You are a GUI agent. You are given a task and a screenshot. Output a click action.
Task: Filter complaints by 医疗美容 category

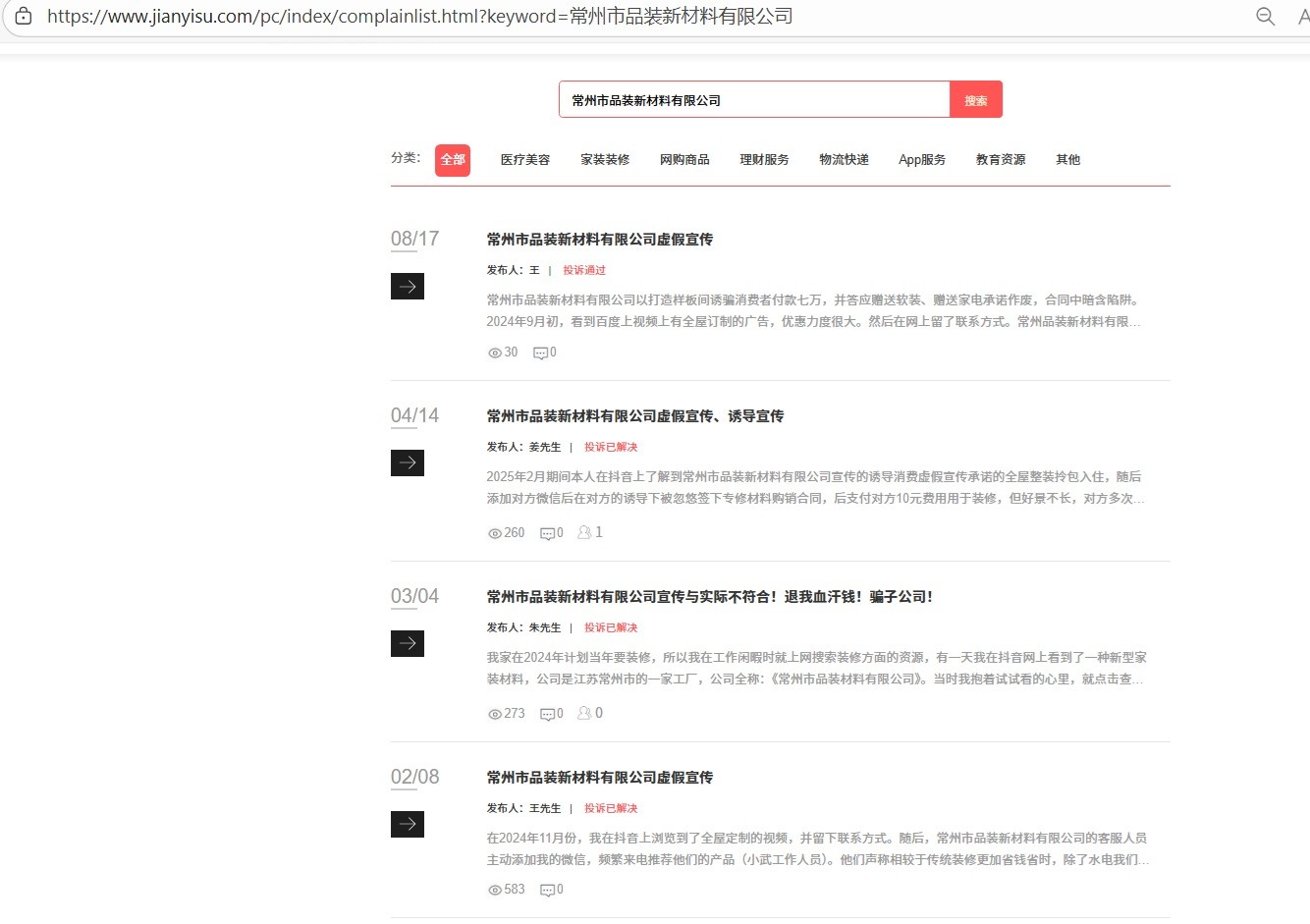coord(525,160)
